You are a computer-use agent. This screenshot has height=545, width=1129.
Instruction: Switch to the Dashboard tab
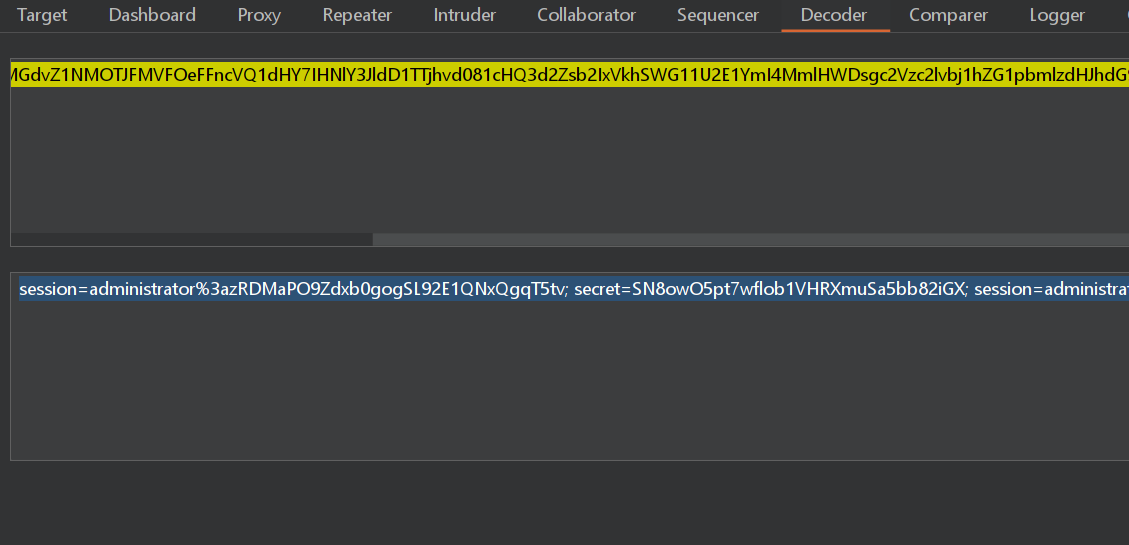click(x=152, y=15)
